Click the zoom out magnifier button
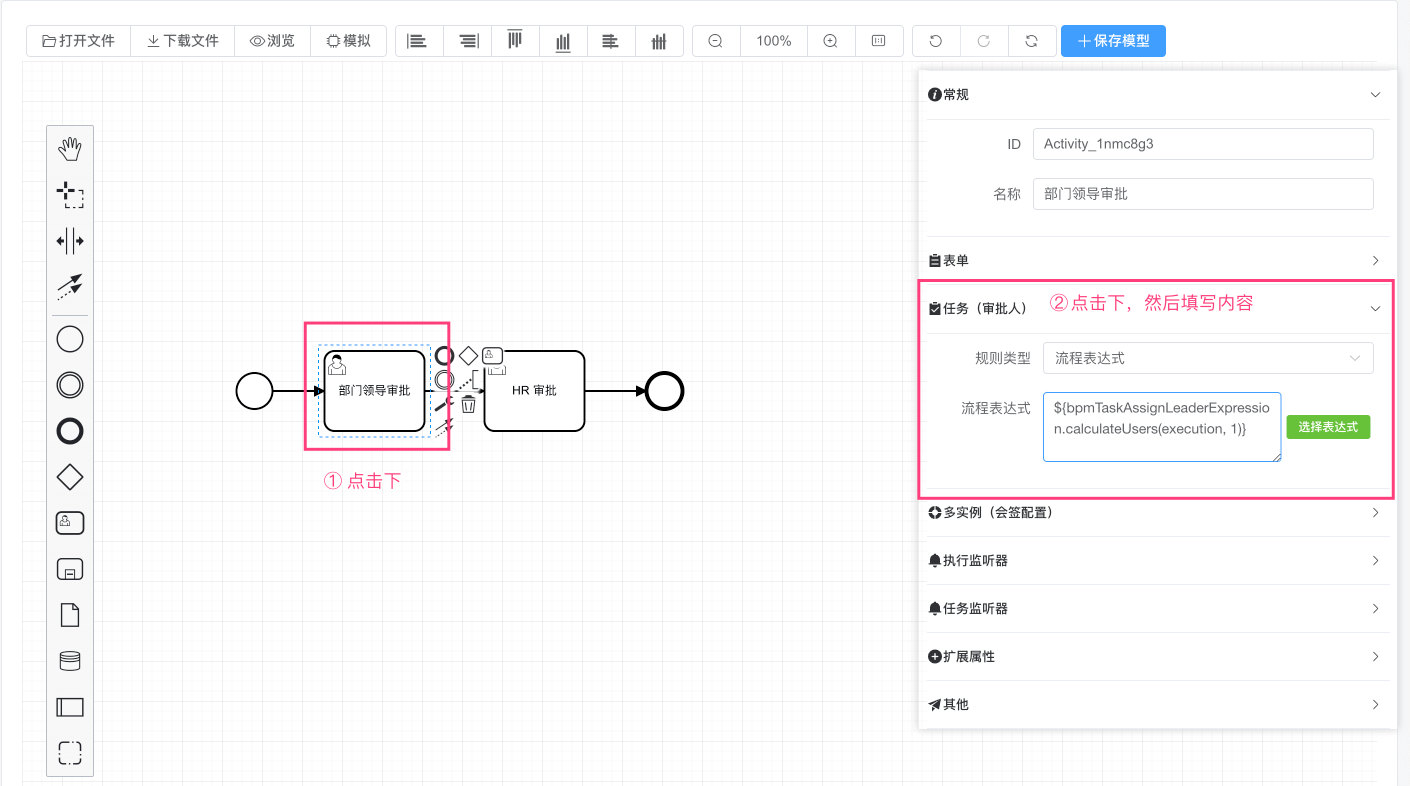 [x=716, y=41]
